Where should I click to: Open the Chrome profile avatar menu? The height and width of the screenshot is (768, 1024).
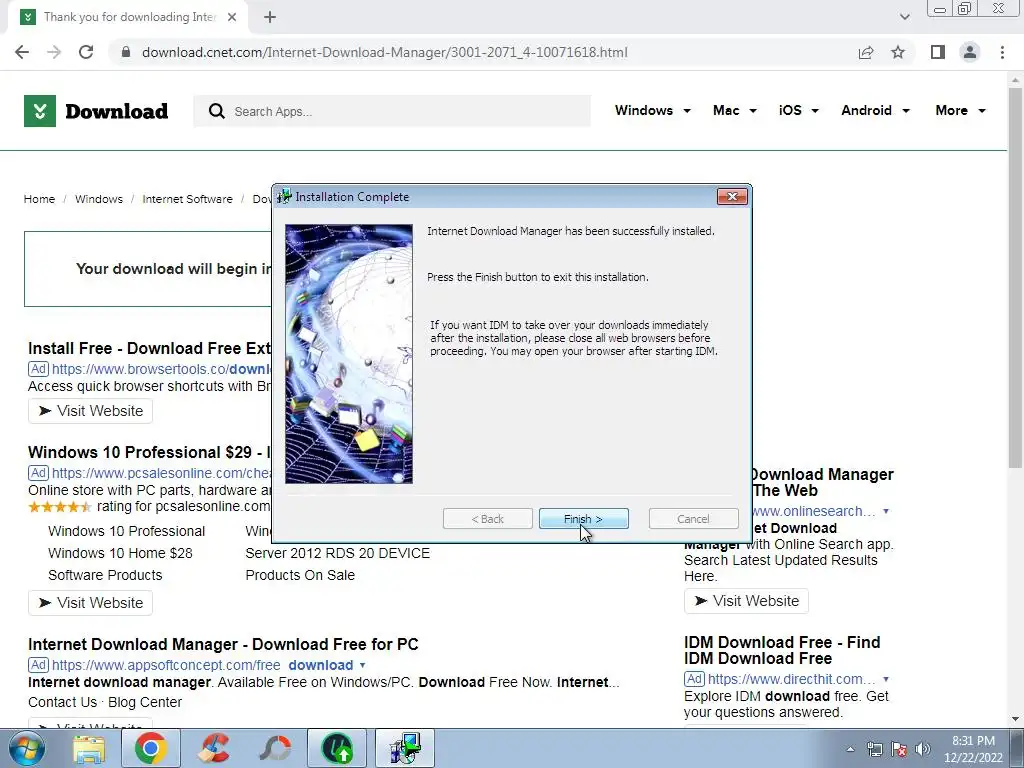pos(970,52)
